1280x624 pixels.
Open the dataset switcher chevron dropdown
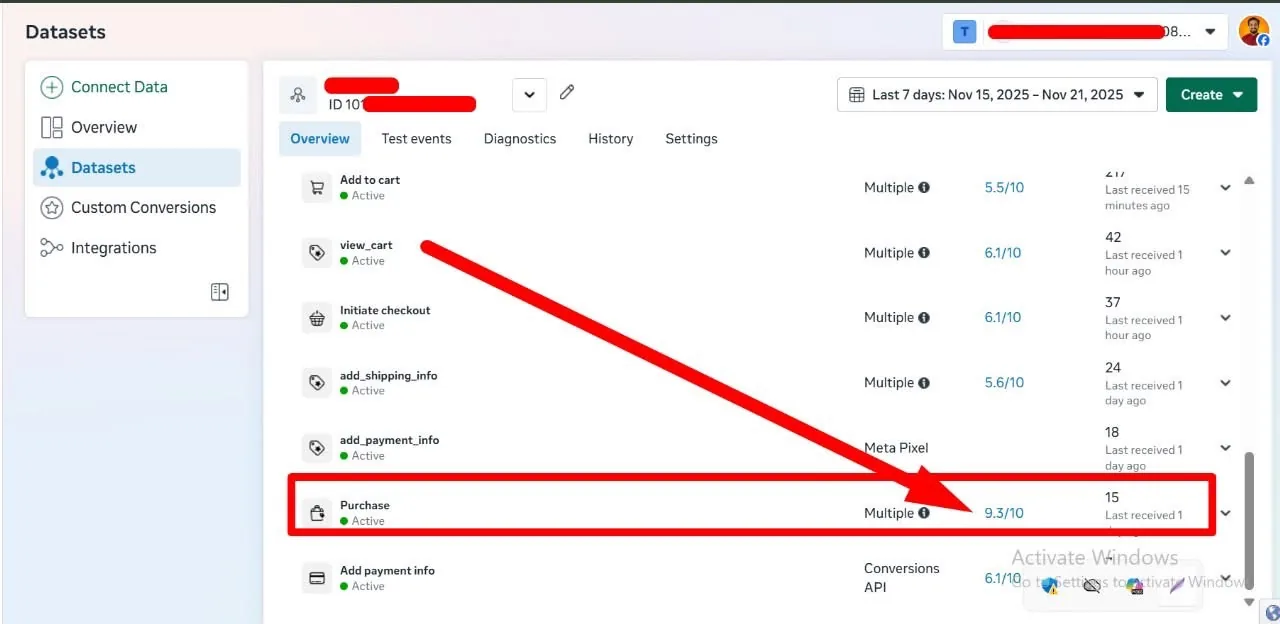(x=529, y=95)
